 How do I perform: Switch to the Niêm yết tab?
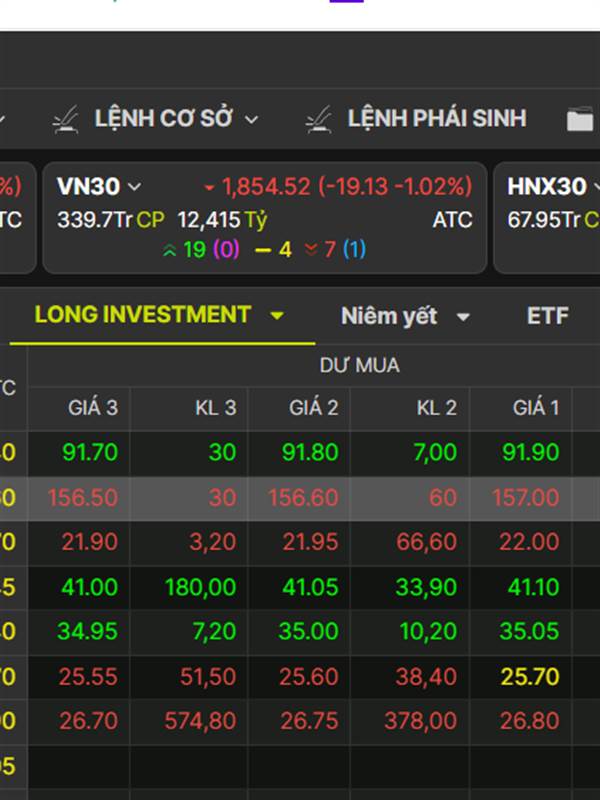389,316
